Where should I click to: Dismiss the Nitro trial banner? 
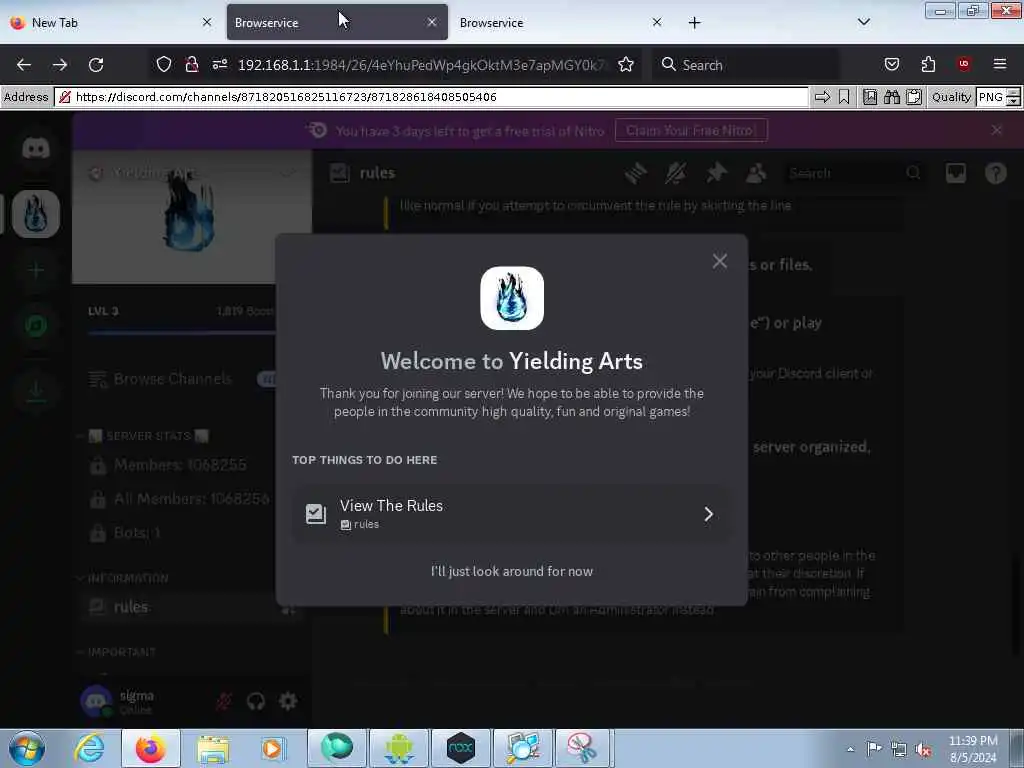(997, 130)
